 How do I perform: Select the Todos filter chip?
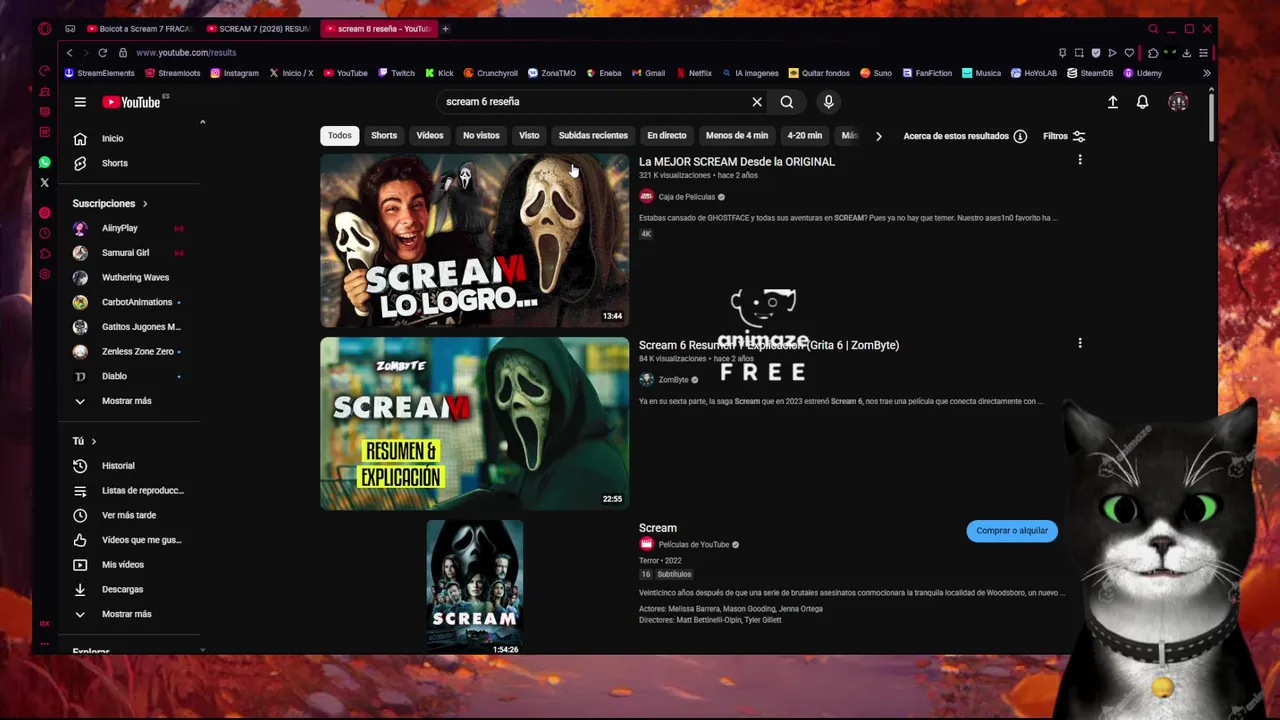(x=340, y=136)
